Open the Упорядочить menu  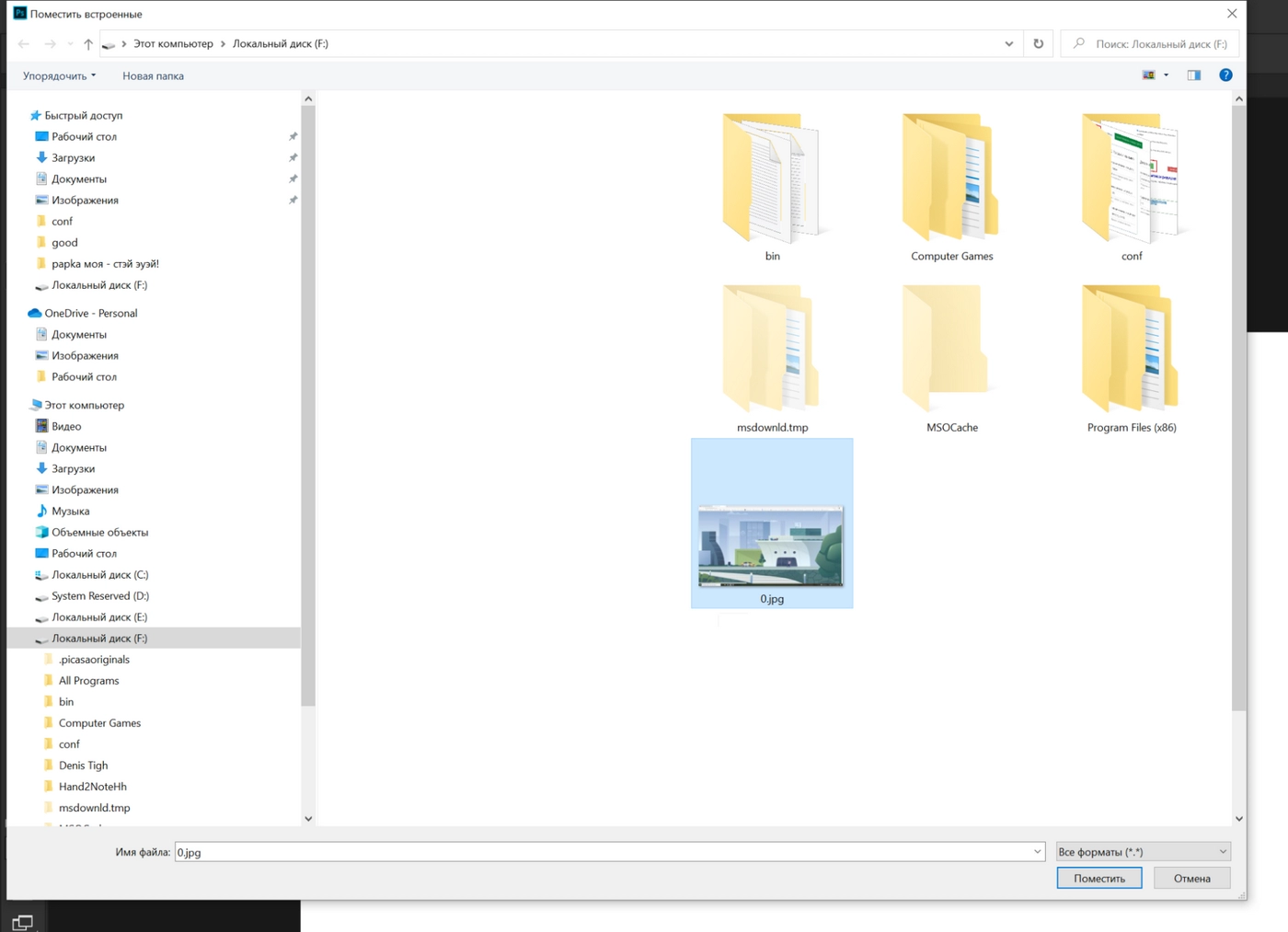(x=60, y=76)
